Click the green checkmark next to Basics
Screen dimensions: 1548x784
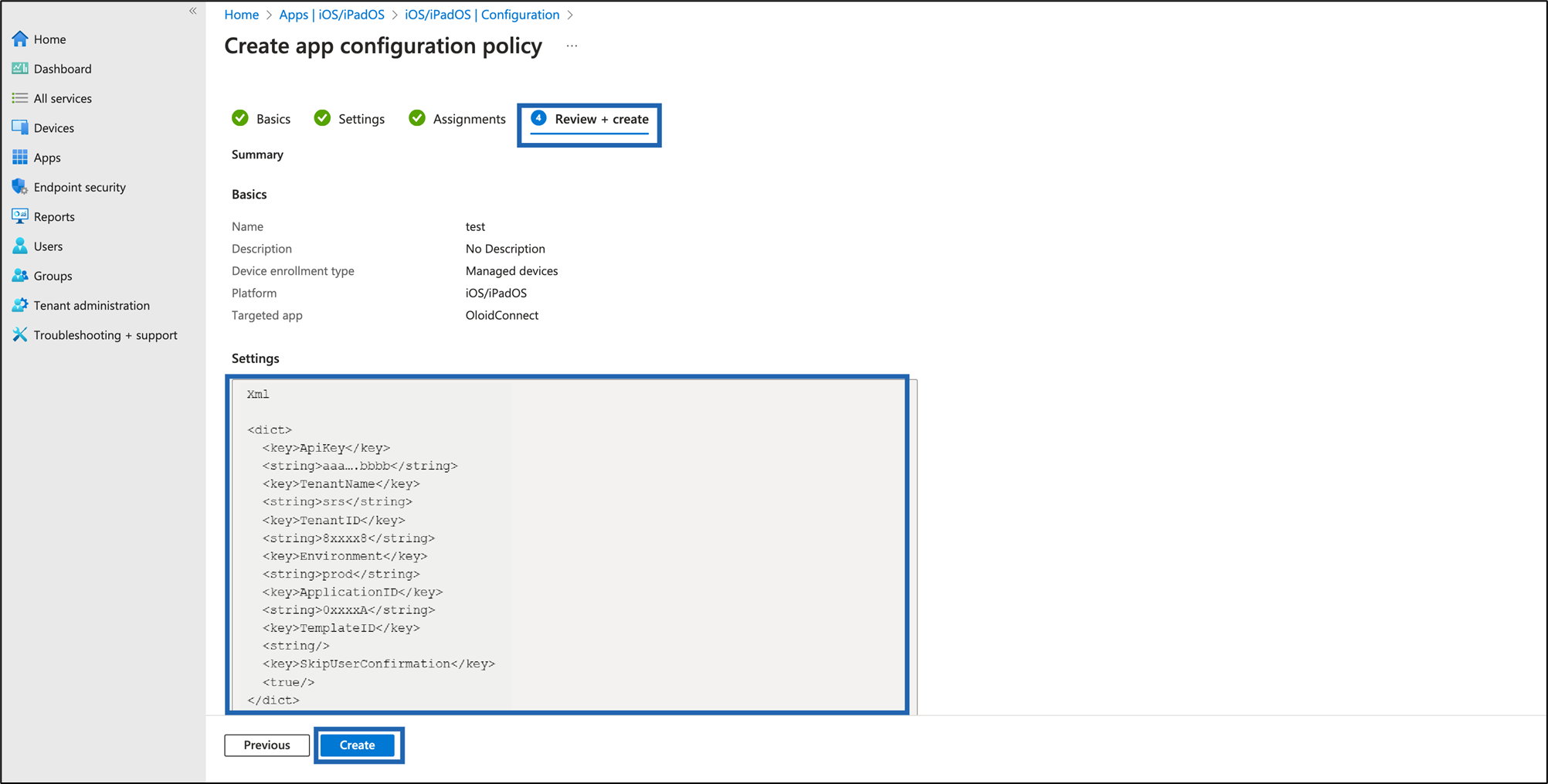click(x=240, y=118)
